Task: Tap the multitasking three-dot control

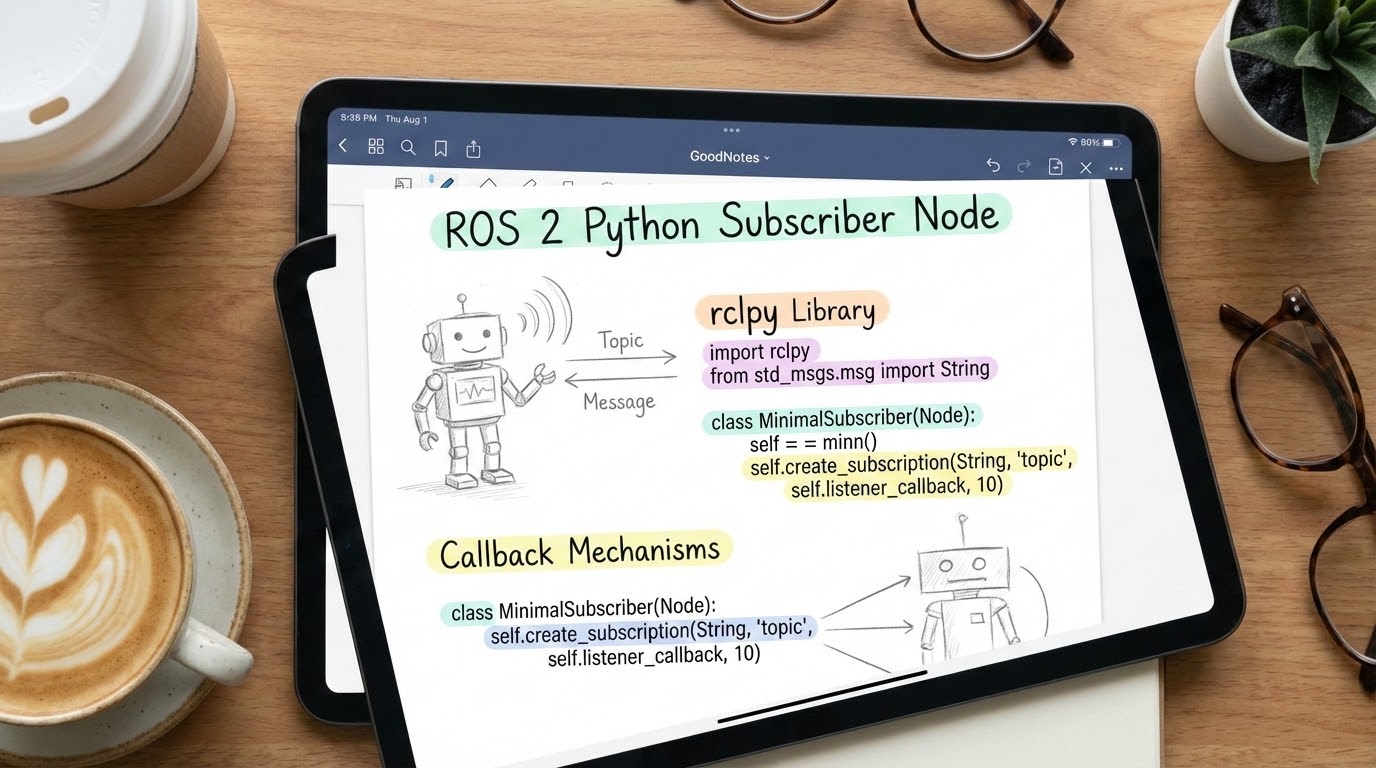Action: click(731, 130)
